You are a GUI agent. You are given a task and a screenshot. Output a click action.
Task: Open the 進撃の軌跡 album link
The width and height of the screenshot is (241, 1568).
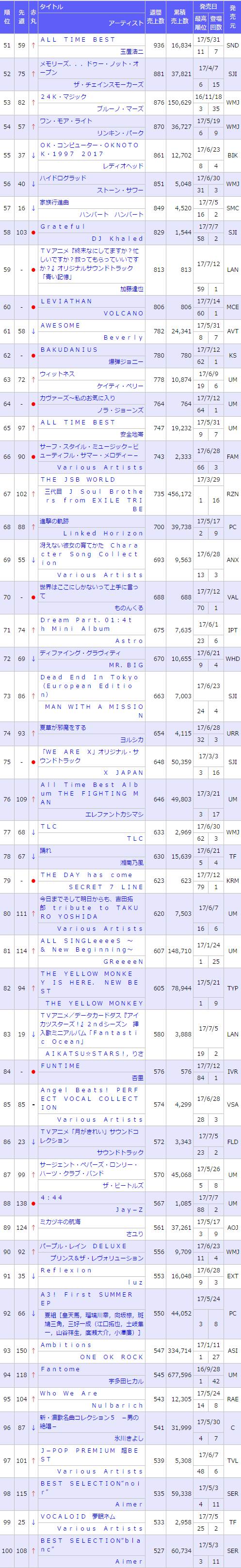coord(54,522)
